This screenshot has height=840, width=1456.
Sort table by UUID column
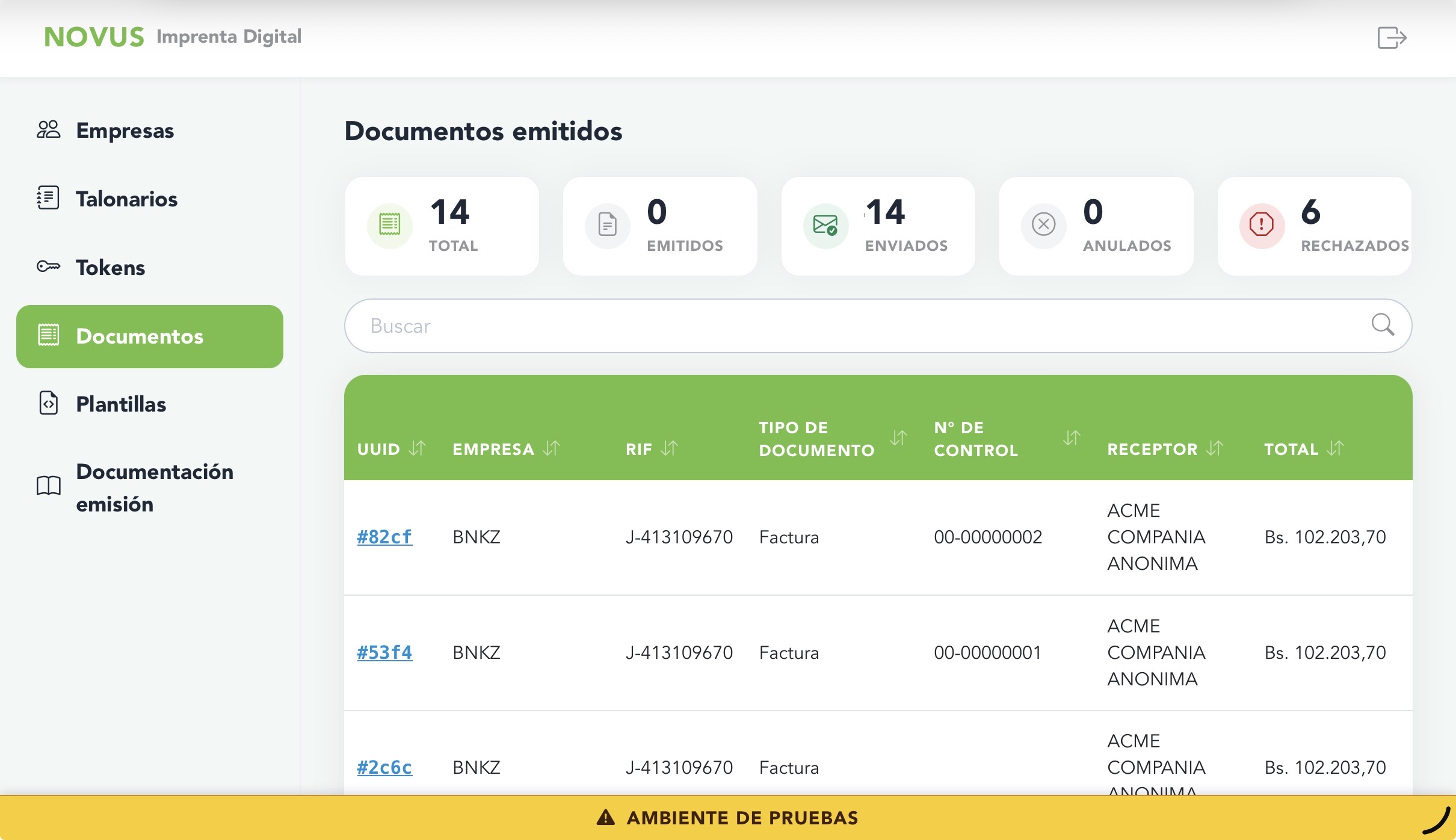pos(418,448)
